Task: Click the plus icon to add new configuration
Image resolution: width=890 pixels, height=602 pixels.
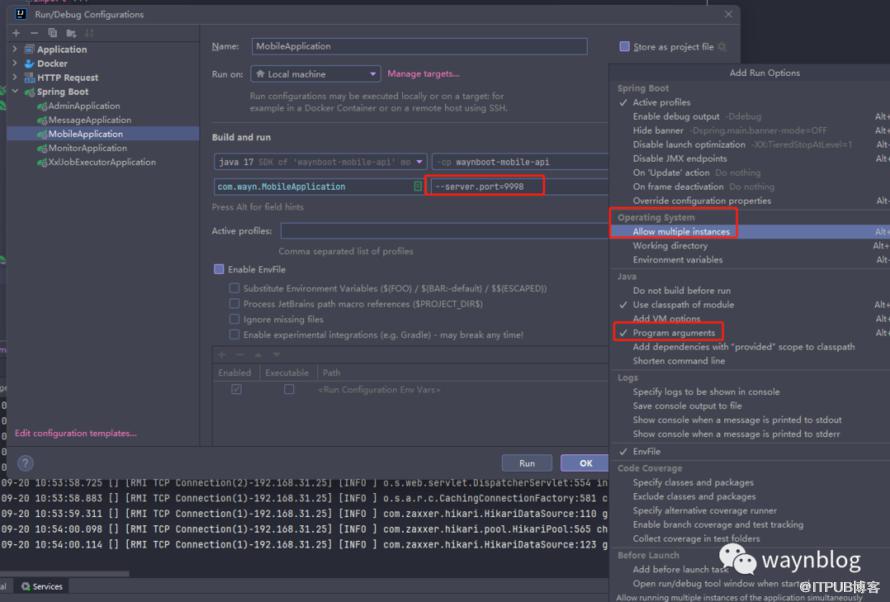Action: pos(16,33)
